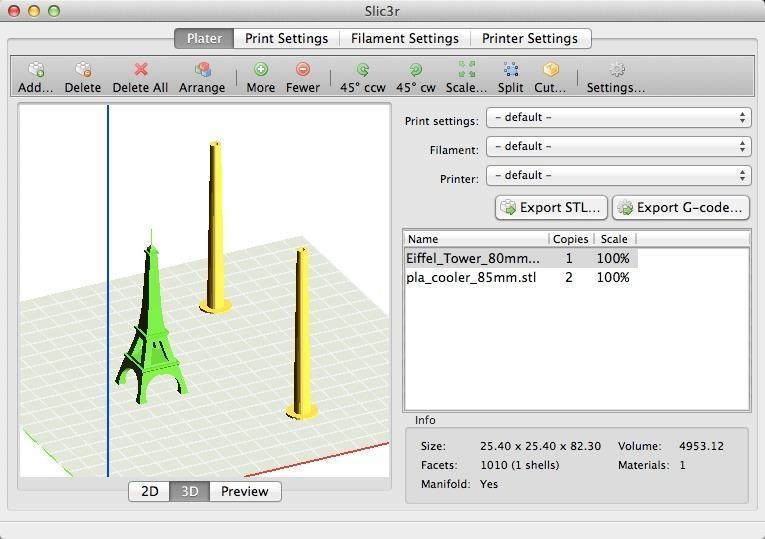Open the Print settings preset dropdown

[619, 118]
